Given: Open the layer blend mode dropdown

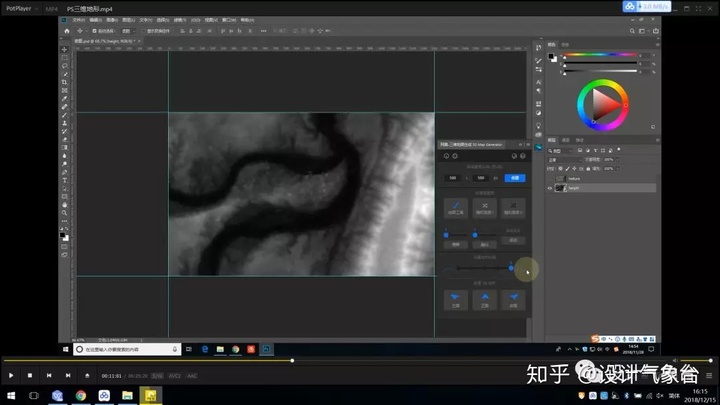Looking at the screenshot, I should [x=565, y=160].
